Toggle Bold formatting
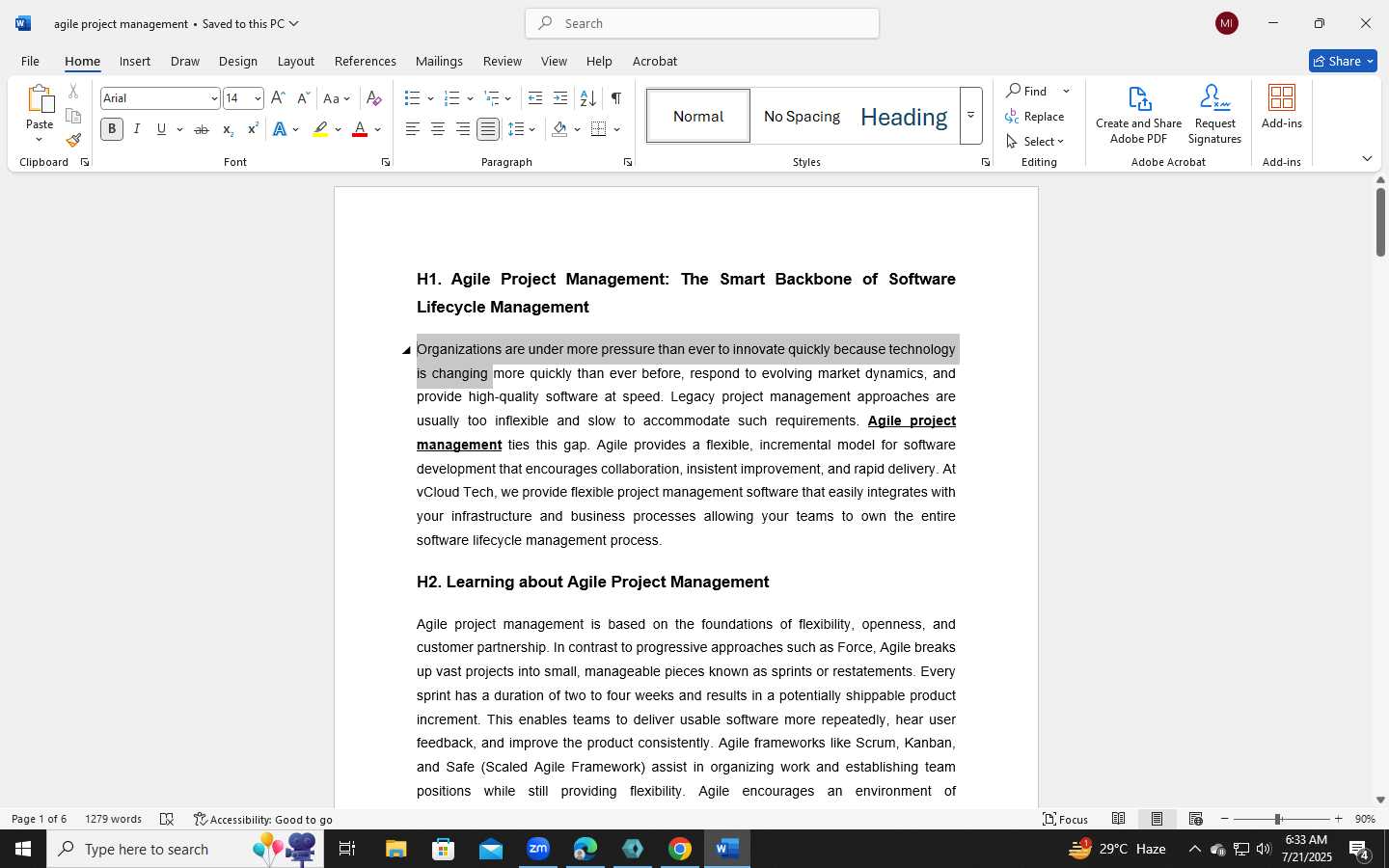1389x868 pixels. (112, 129)
